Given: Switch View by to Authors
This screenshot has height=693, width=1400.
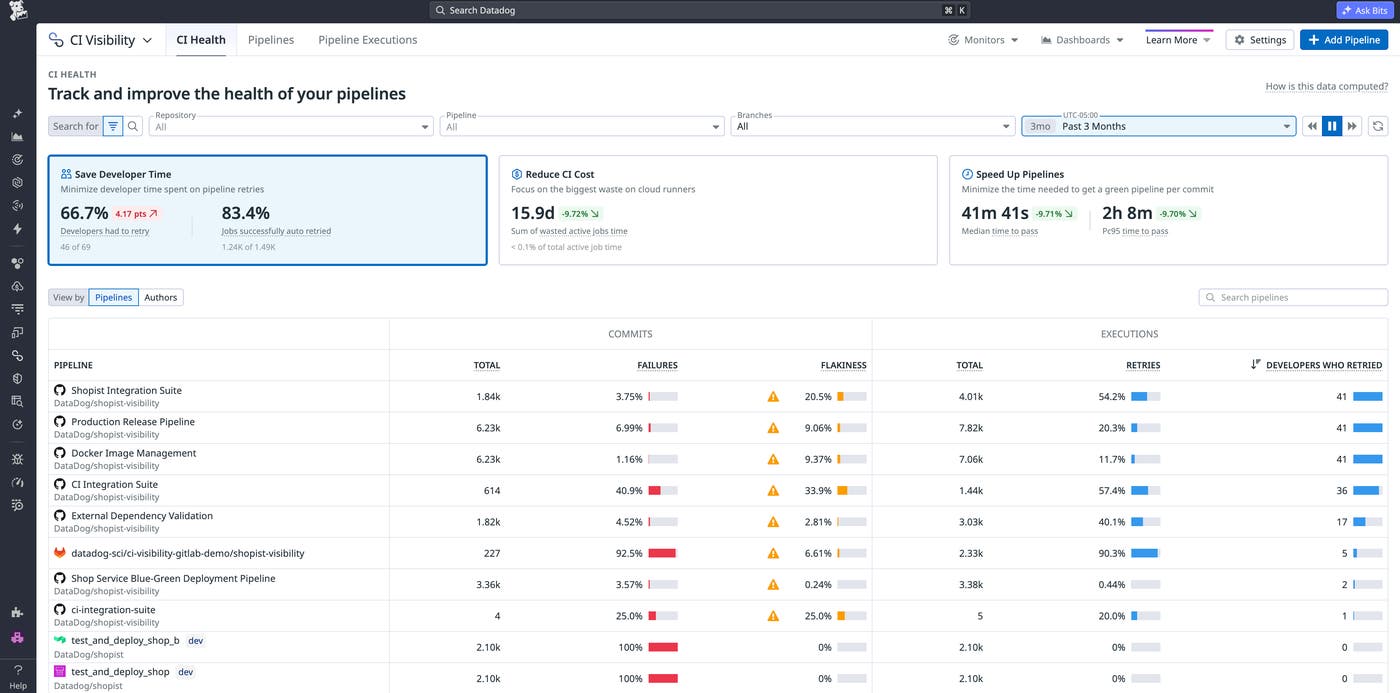Looking at the screenshot, I should coord(161,297).
